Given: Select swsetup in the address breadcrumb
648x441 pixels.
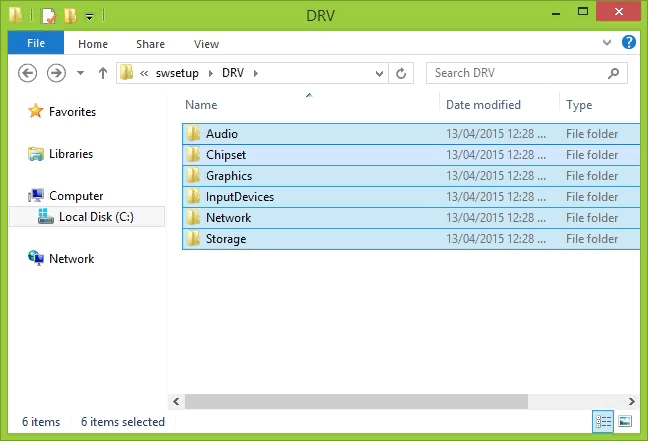Looking at the screenshot, I should (177, 73).
